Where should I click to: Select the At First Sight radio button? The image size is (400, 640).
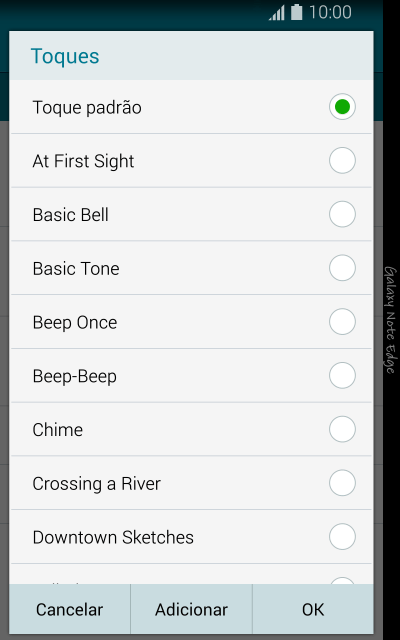[342, 160]
